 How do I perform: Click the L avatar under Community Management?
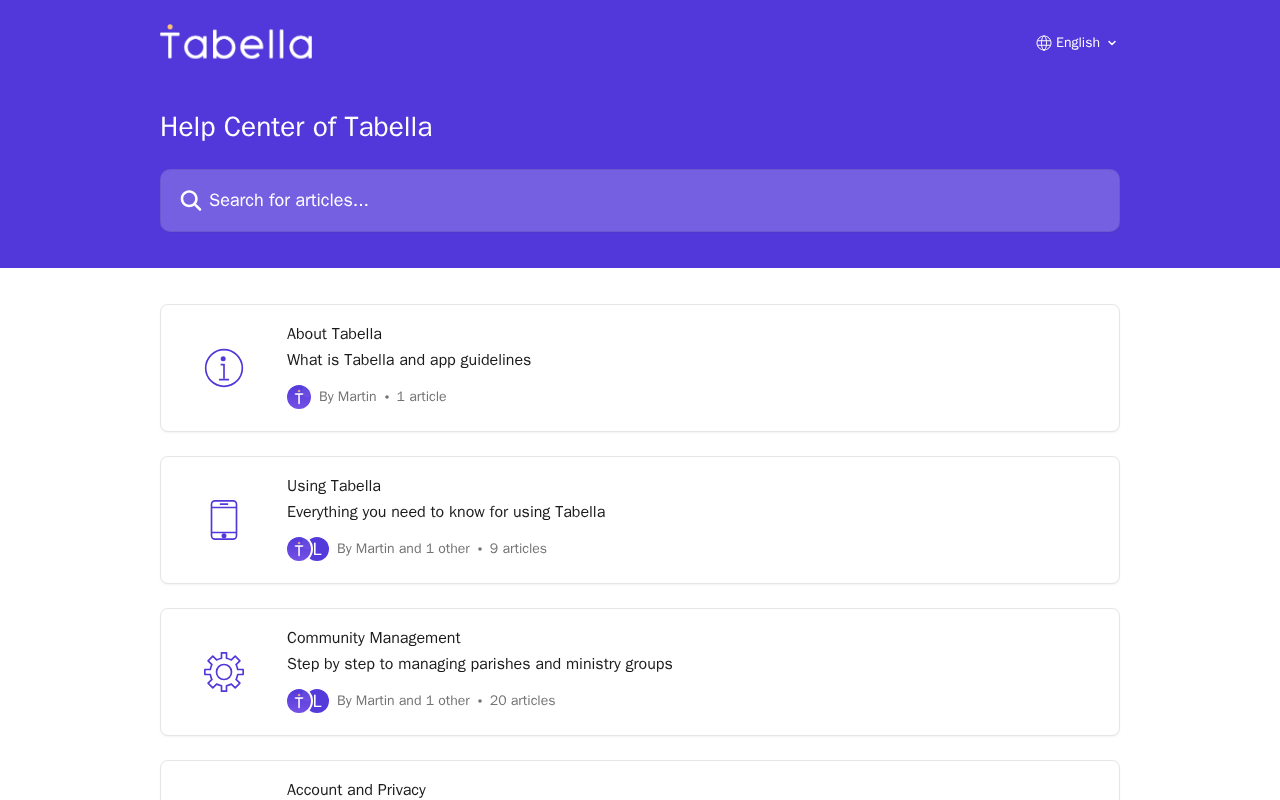(319, 701)
